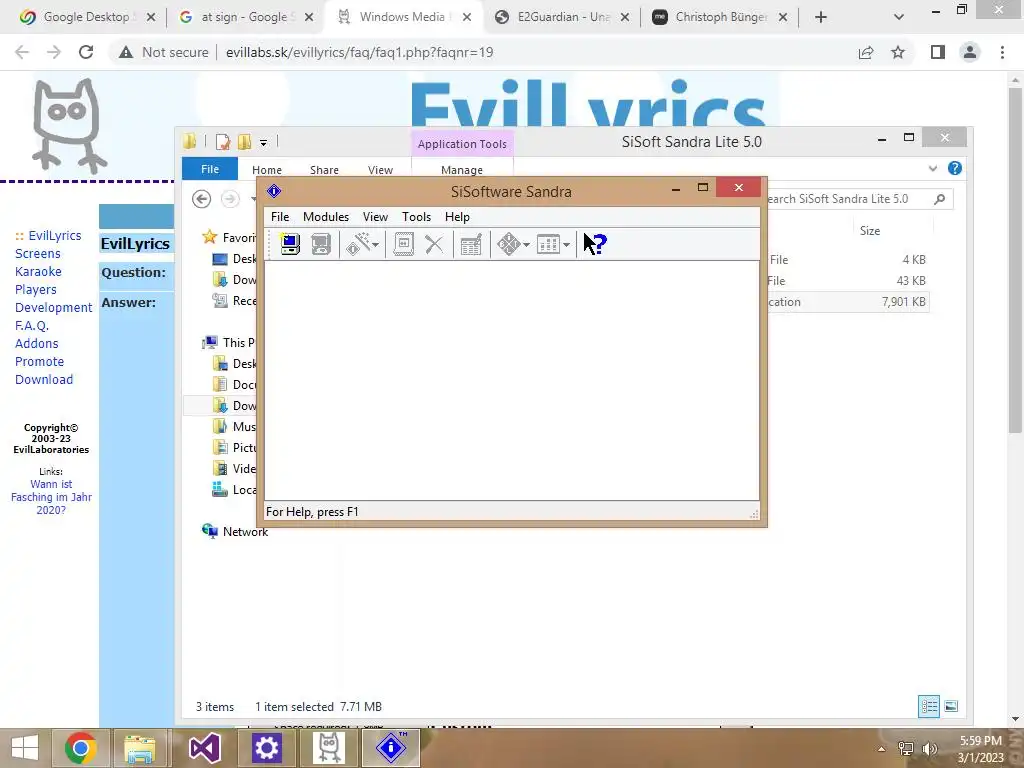Click the grid view layout icon in Sandra
1024x768 pixels.
(548, 244)
